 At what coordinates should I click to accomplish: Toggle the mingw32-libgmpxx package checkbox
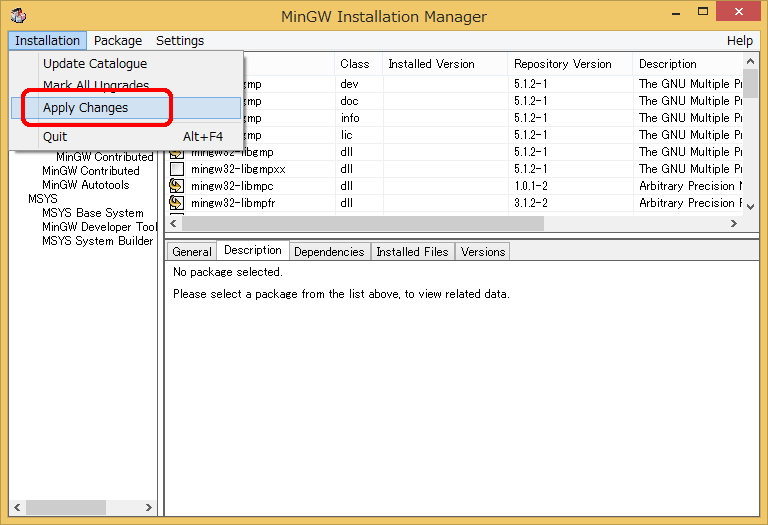176,169
